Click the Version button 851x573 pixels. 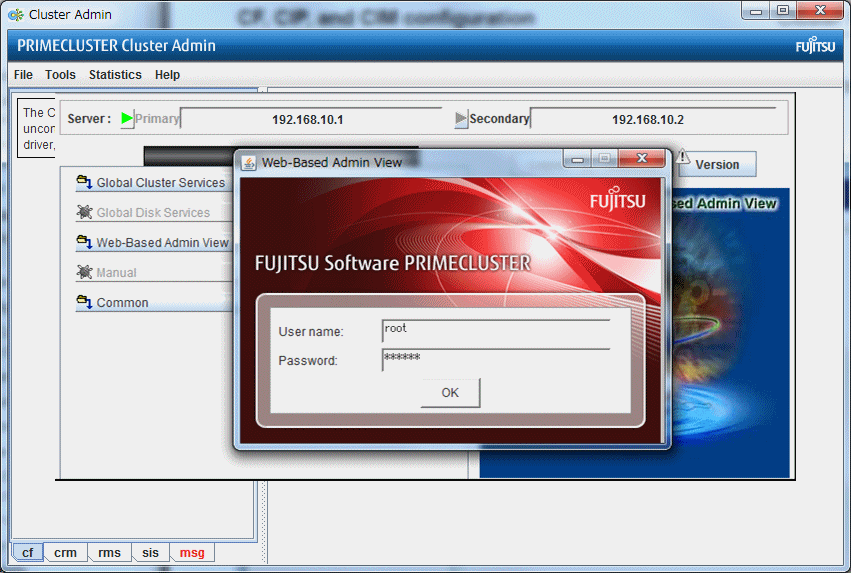[717, 164]
